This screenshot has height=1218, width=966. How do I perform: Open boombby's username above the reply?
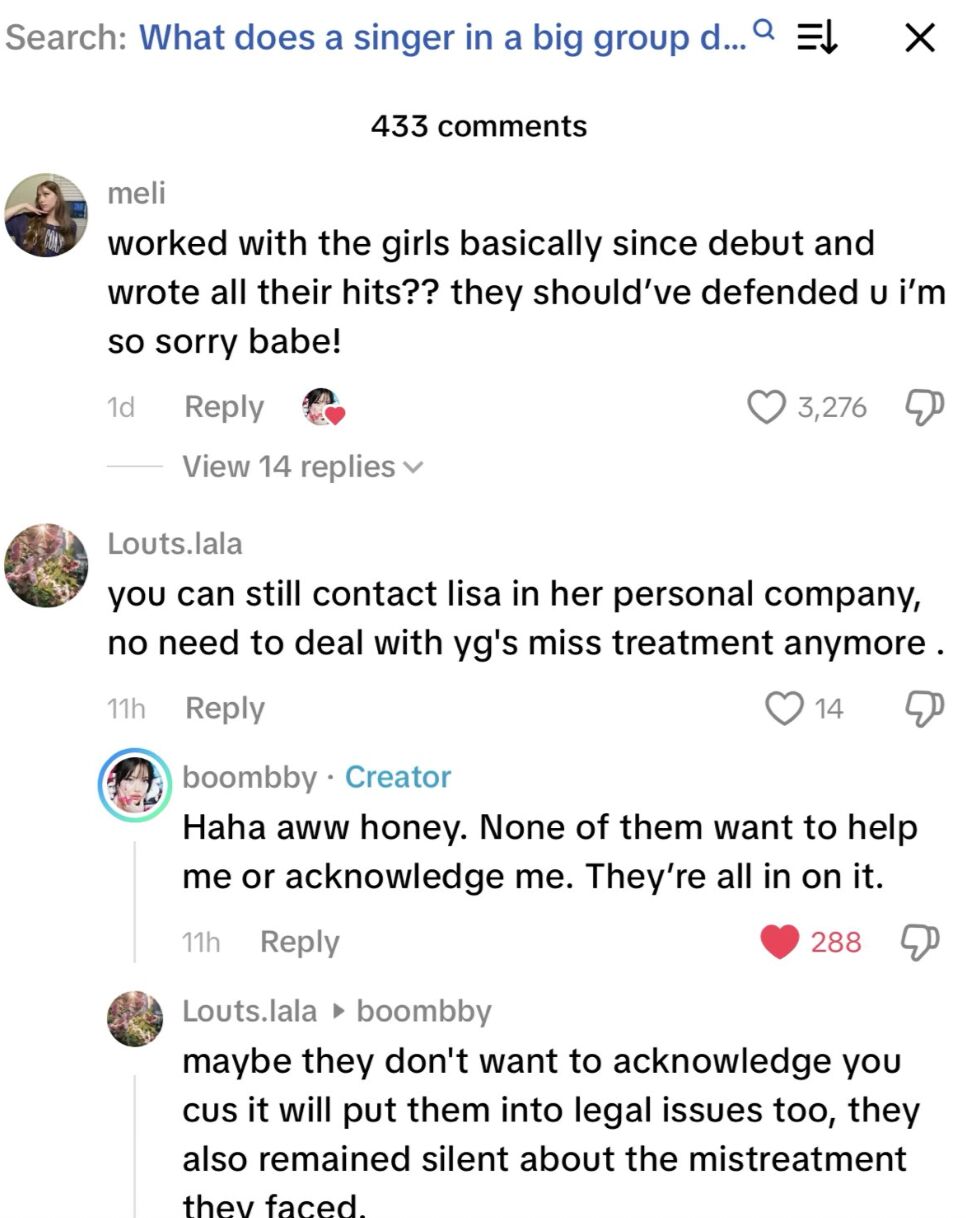coord(249,776)
